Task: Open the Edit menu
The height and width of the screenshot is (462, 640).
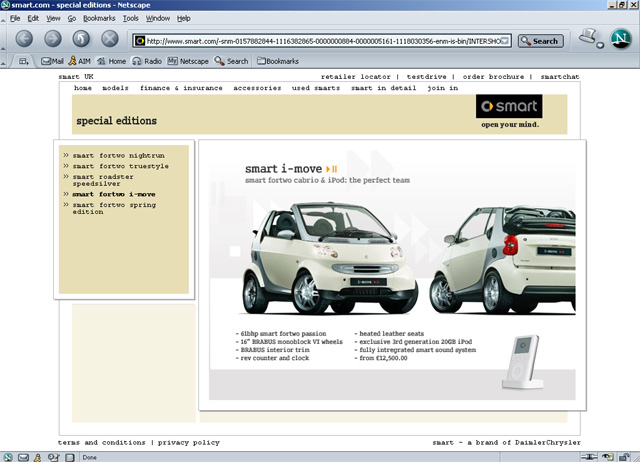Action: click(33, 18)
